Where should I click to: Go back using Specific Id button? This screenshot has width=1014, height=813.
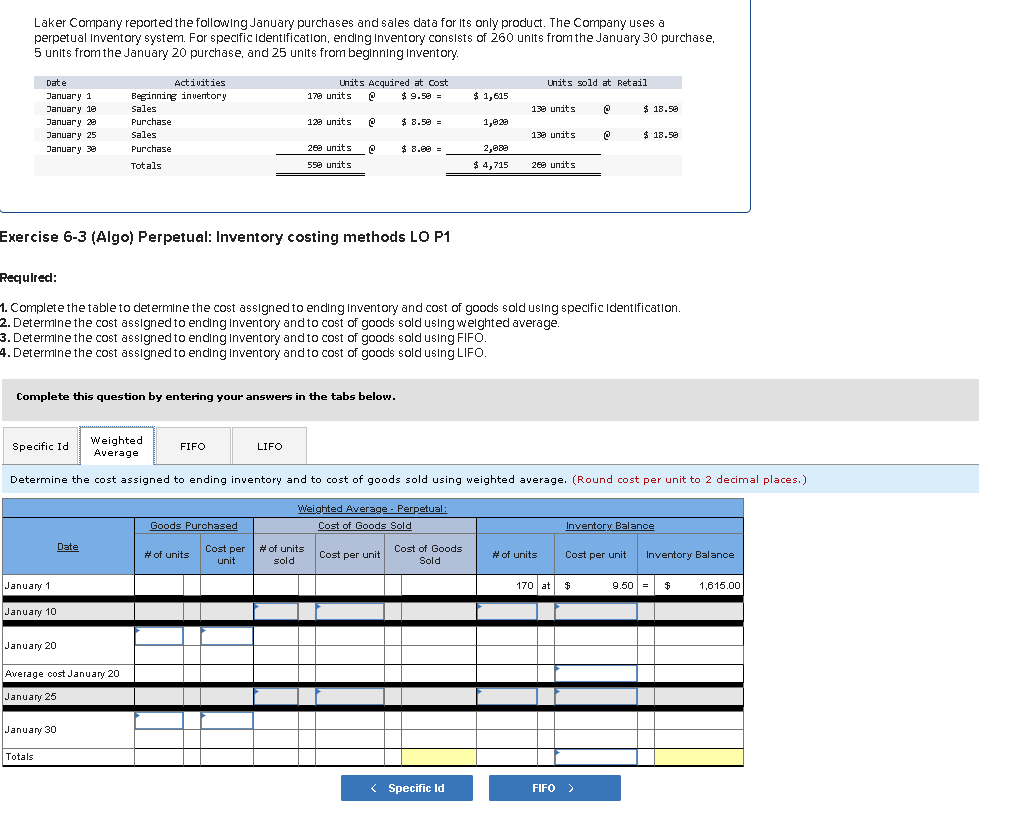(407, 788)
